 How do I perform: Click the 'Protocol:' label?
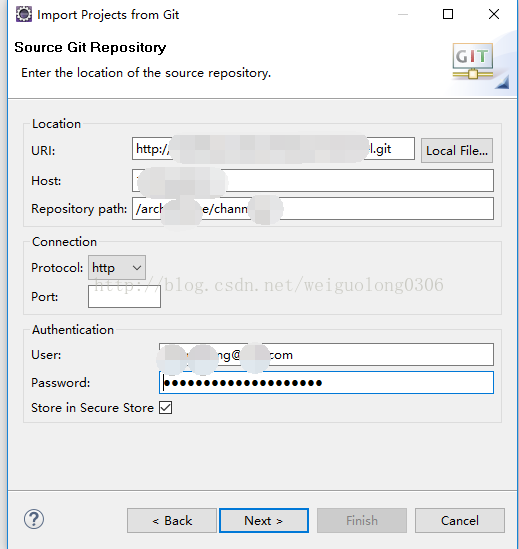57,267
